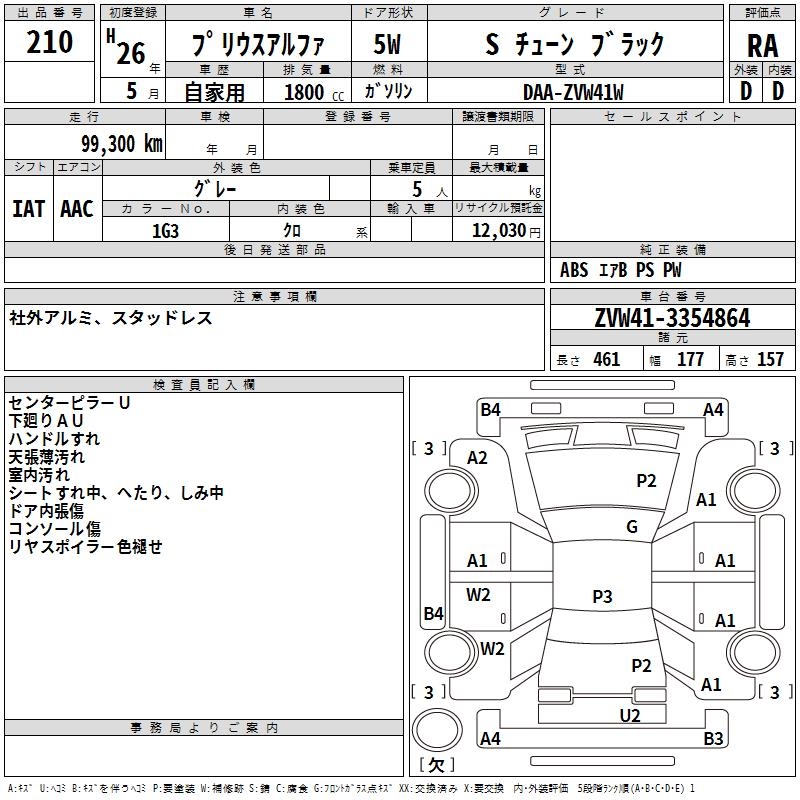Click the spare tire circle above 欠
Image resolution: width=800 pixels, height=800 pixels.
[437, 730]
